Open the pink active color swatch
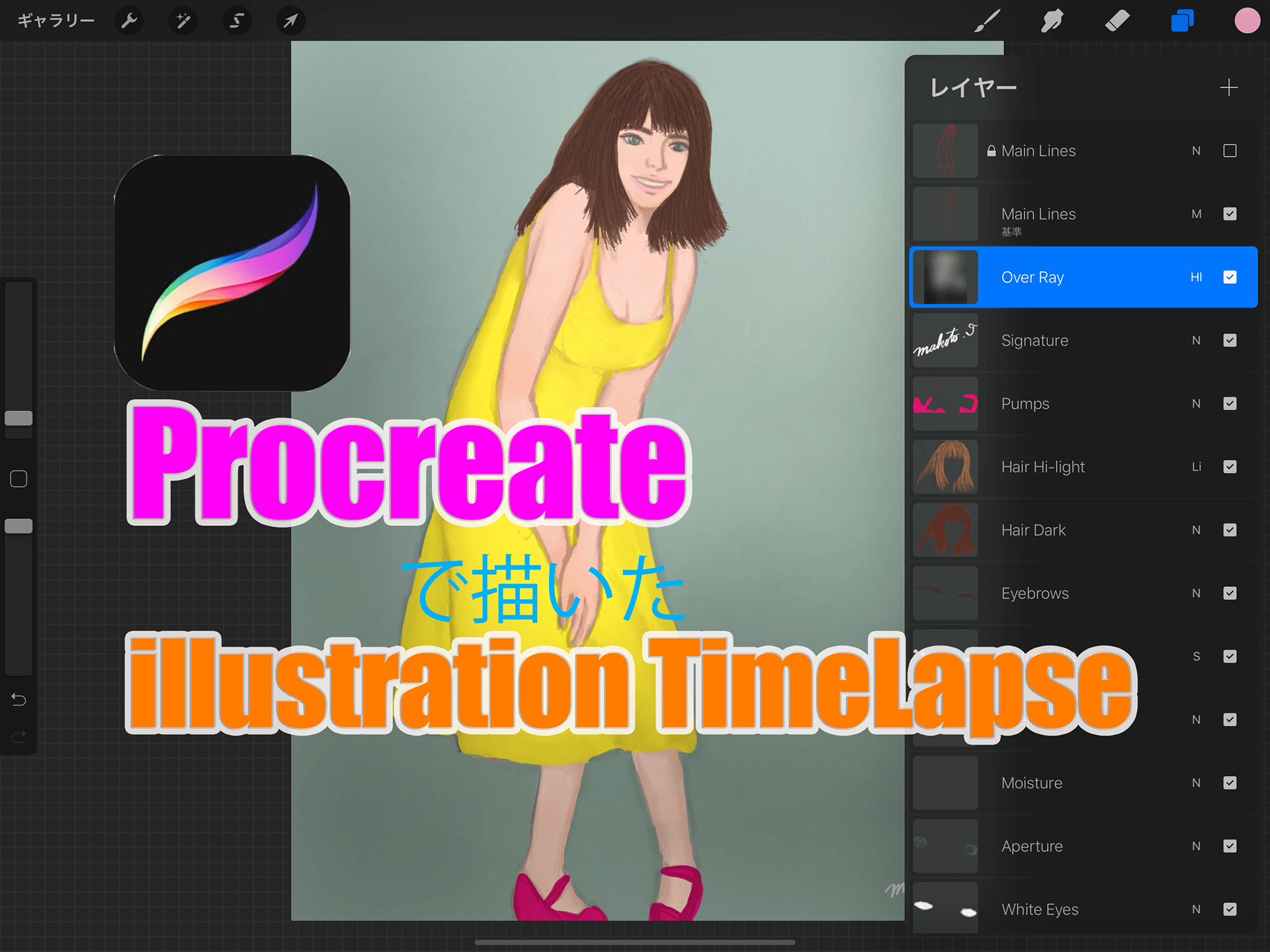The image size is (1270, 952). [x=1247, y=21]
